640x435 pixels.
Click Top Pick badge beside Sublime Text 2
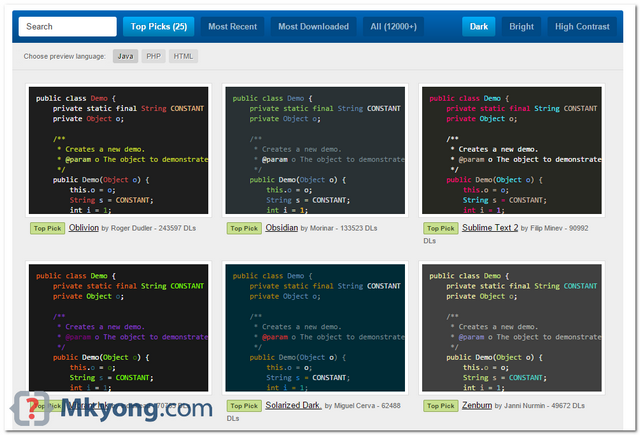441,228
